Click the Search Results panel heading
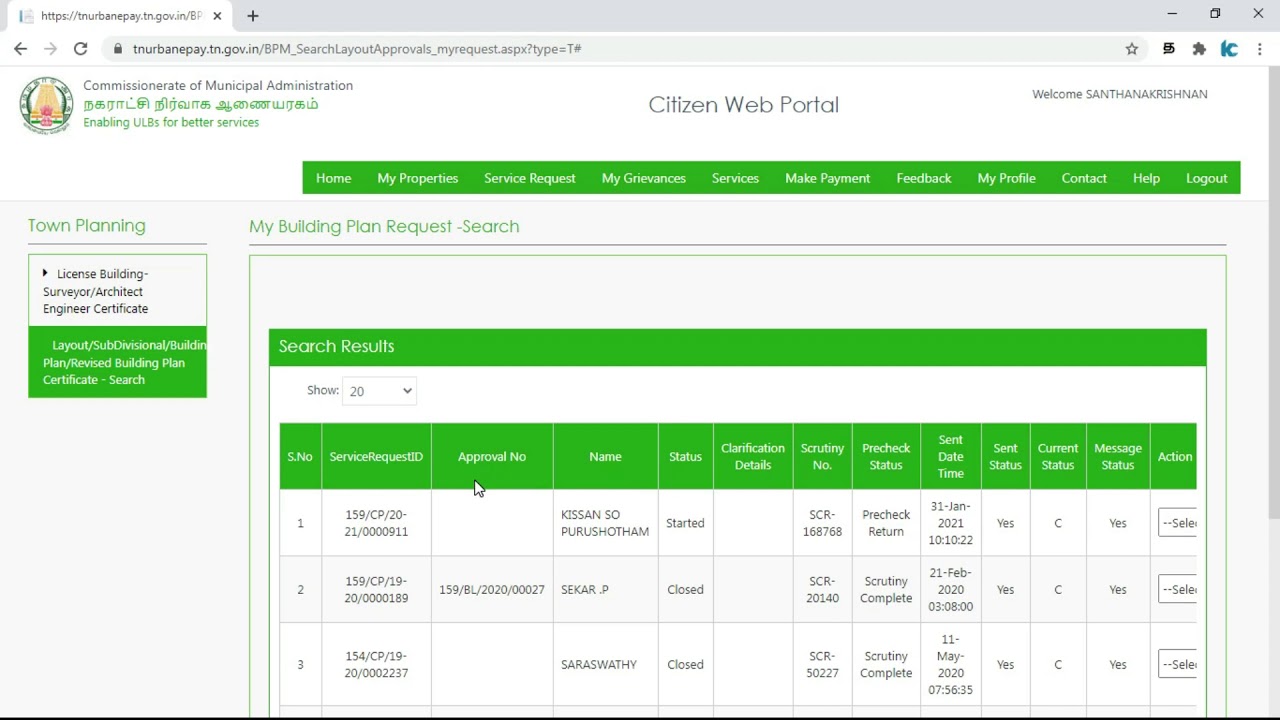Screen dimensions: 1280x720 (336, 346)
